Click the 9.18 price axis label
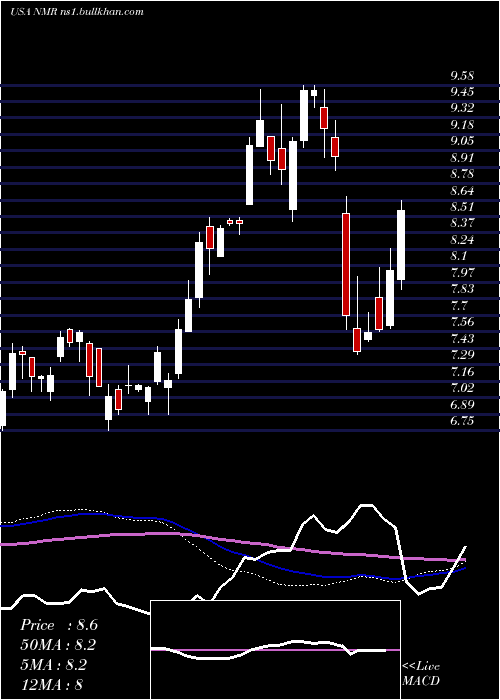 pyautogui.click(x=462, y=125)
